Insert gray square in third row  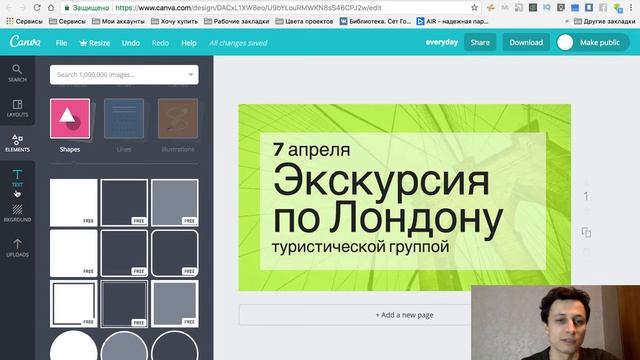coord(175,304)
